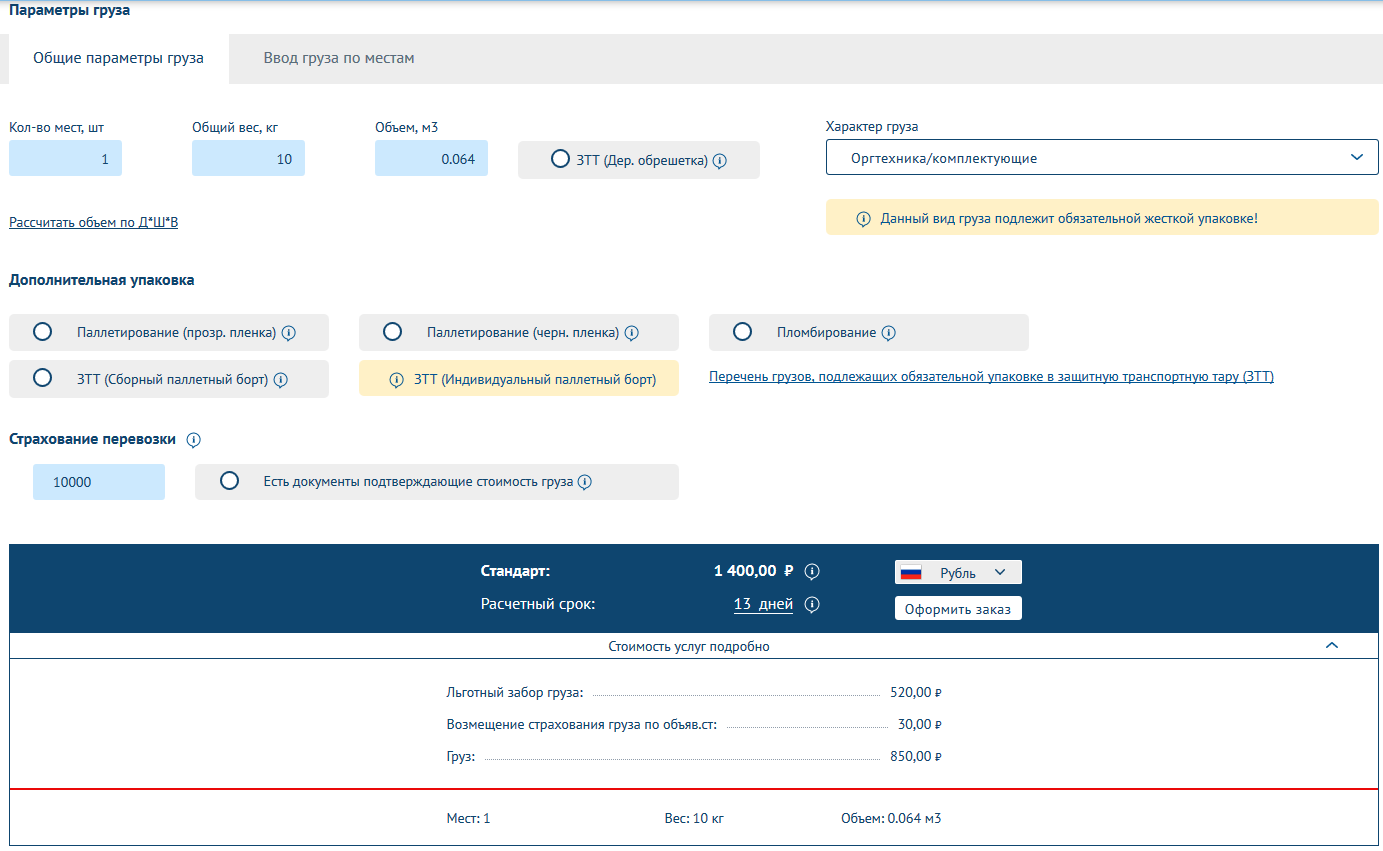Switch to Ввод груза по местам tab

tap(338, 58)
